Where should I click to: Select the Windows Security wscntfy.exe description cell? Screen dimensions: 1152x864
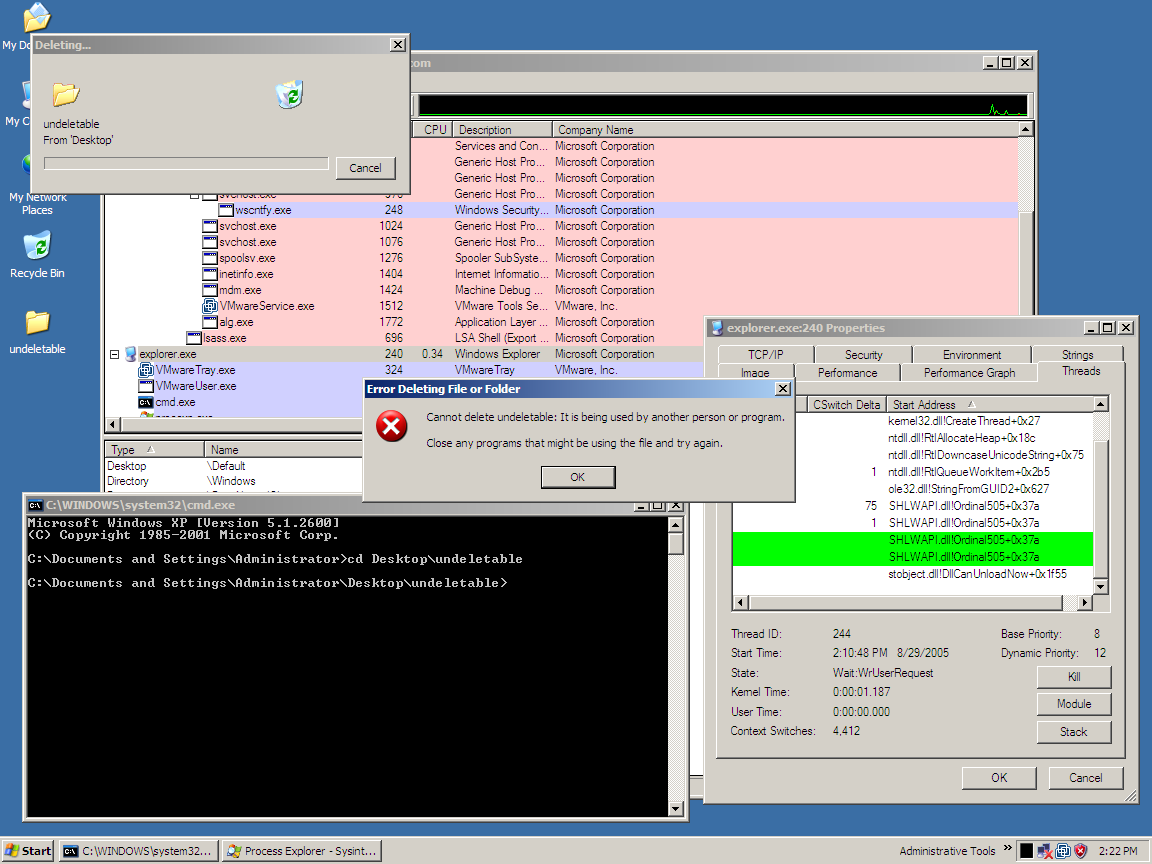coord(501,210)
